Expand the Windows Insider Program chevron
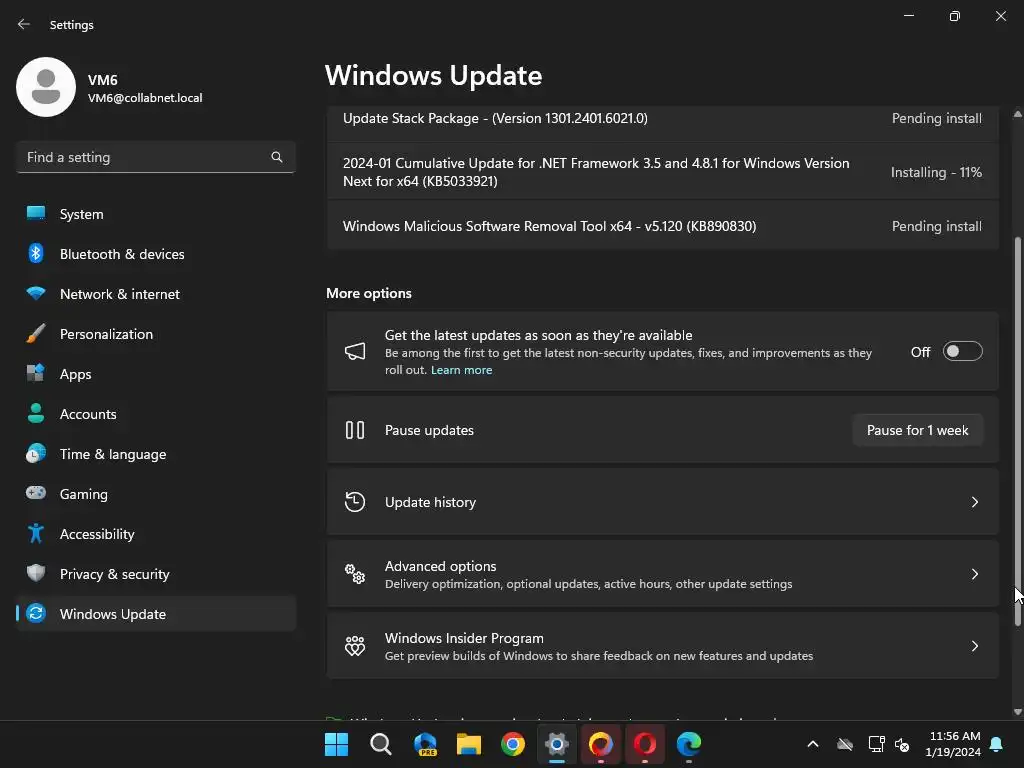This screenshot has width=1024, height=768. click(x=974, y=646)
